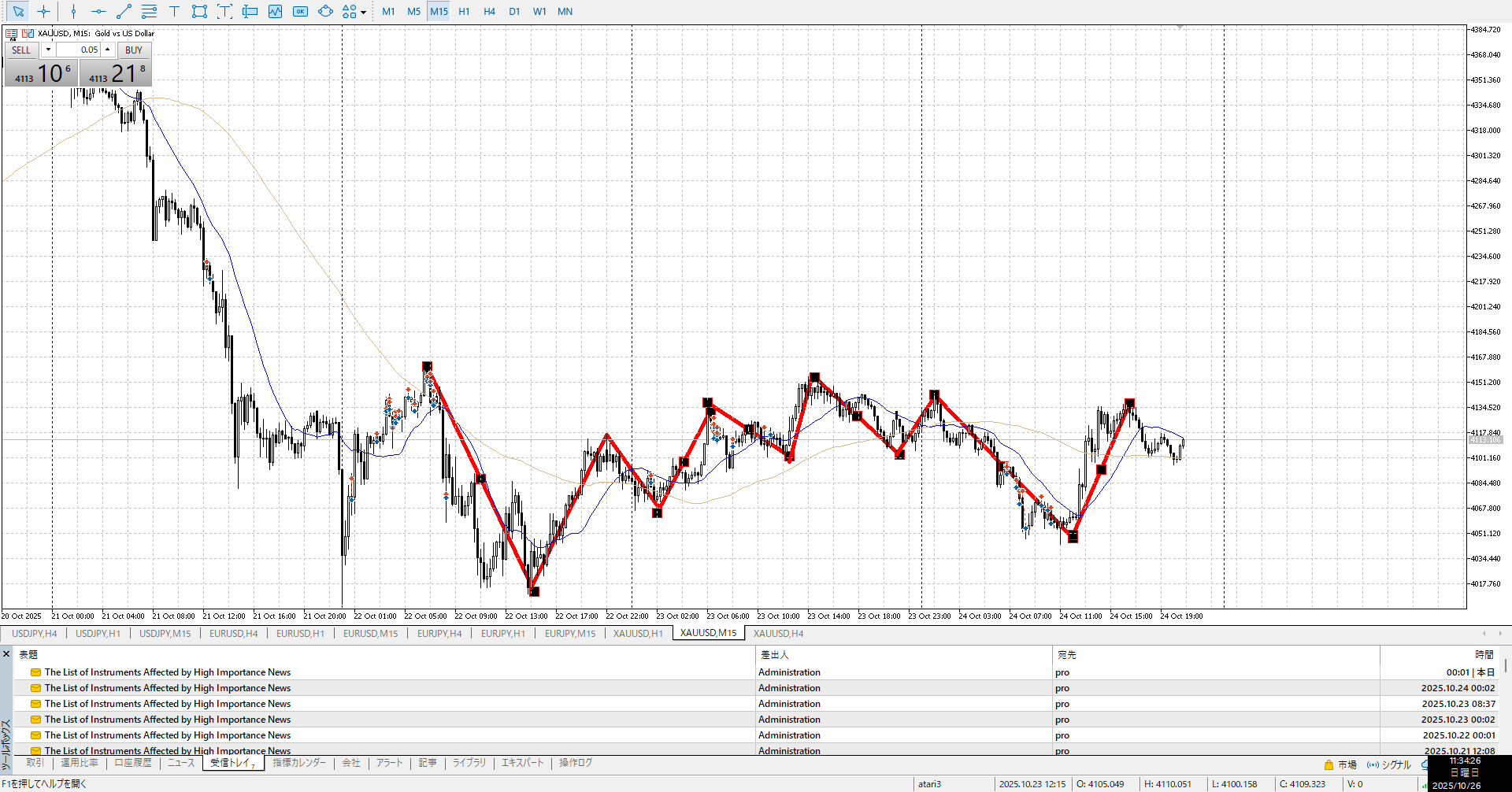1512x792 pixels.
Task: Switch chart timeframe to H1
Action: tap(464, 11)
